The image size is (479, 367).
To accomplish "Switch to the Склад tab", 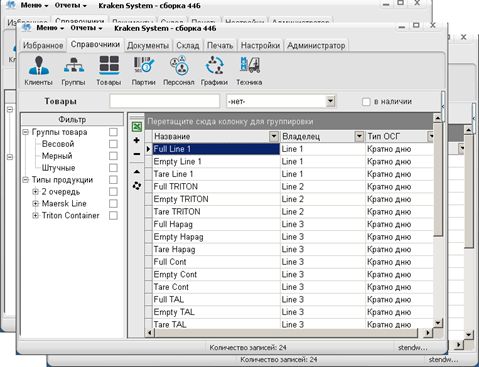I will click(188, 46).
